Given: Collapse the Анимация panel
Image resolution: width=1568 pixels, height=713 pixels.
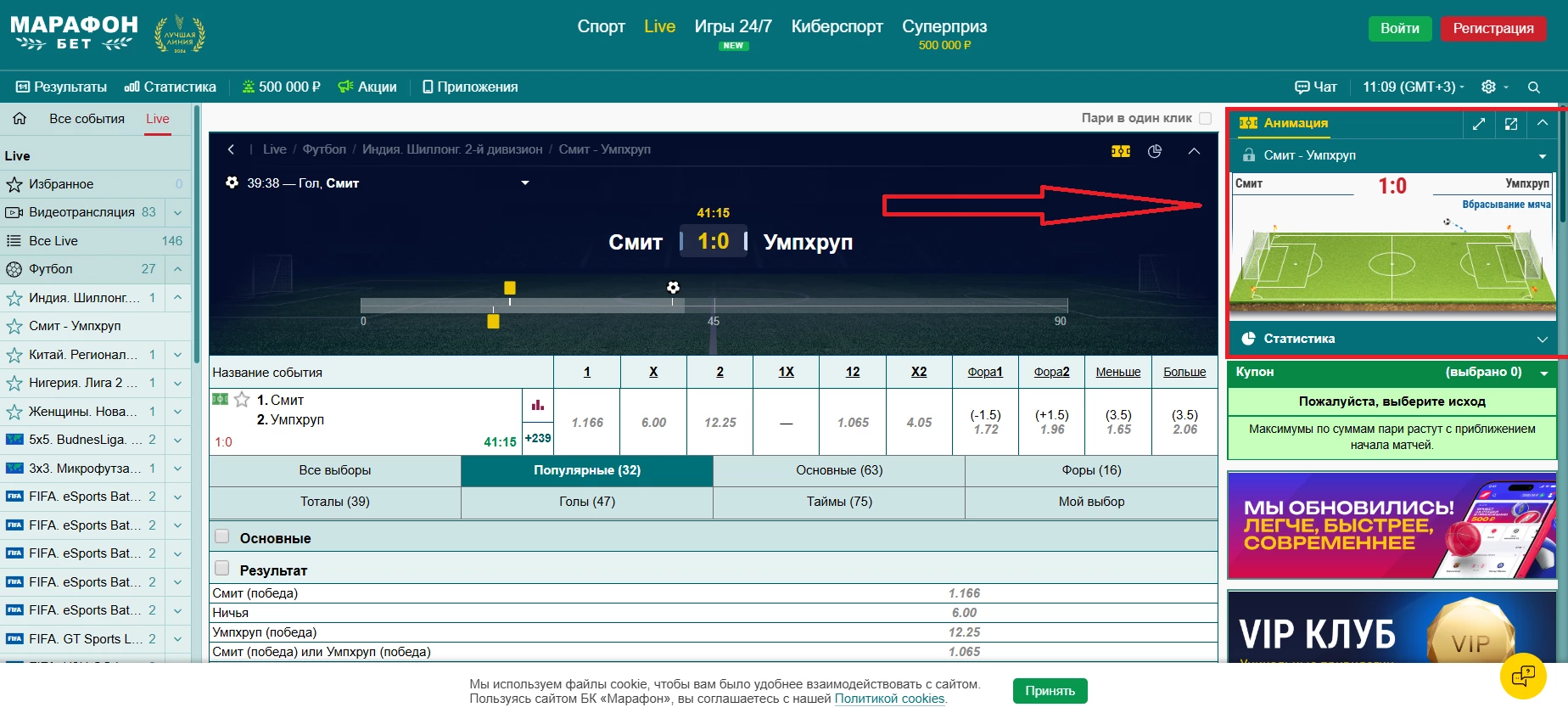Looking at the screenshot, I should click(x=1543, y=124).
